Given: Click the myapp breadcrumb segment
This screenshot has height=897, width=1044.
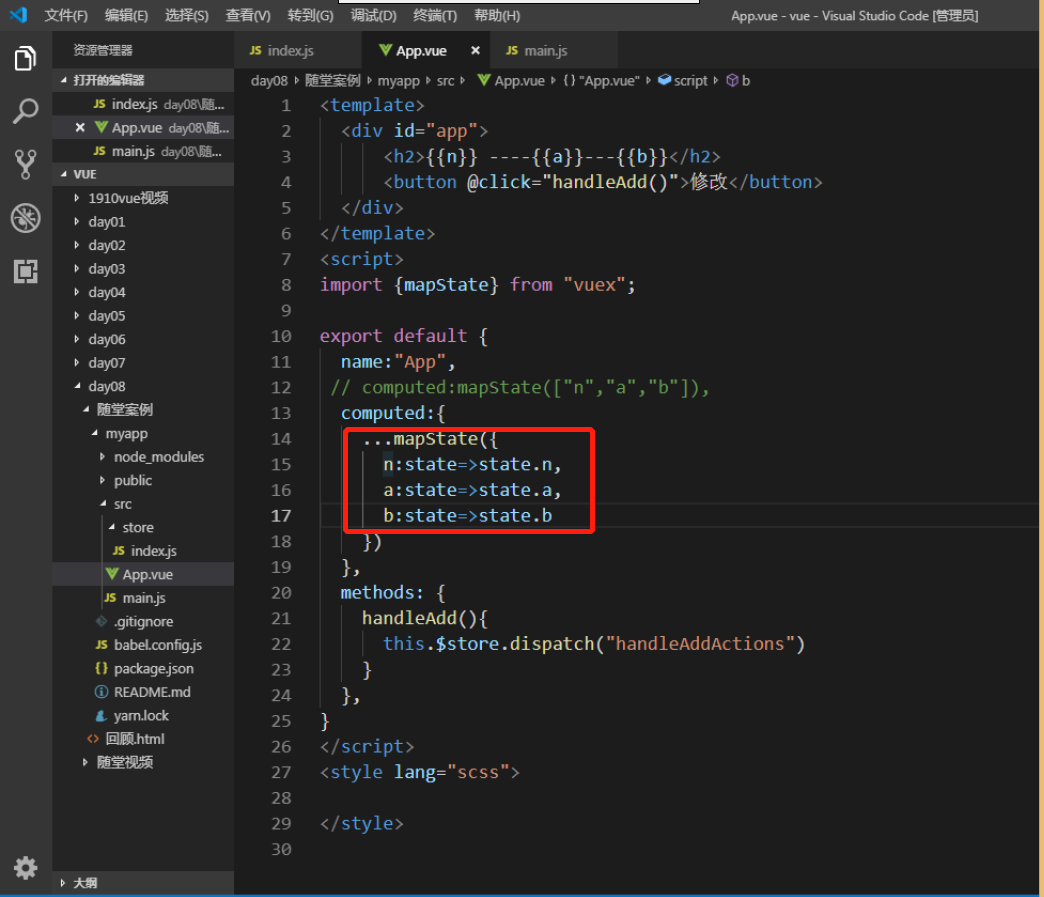Looking at the screenshot, I should (x=398, y=81).
